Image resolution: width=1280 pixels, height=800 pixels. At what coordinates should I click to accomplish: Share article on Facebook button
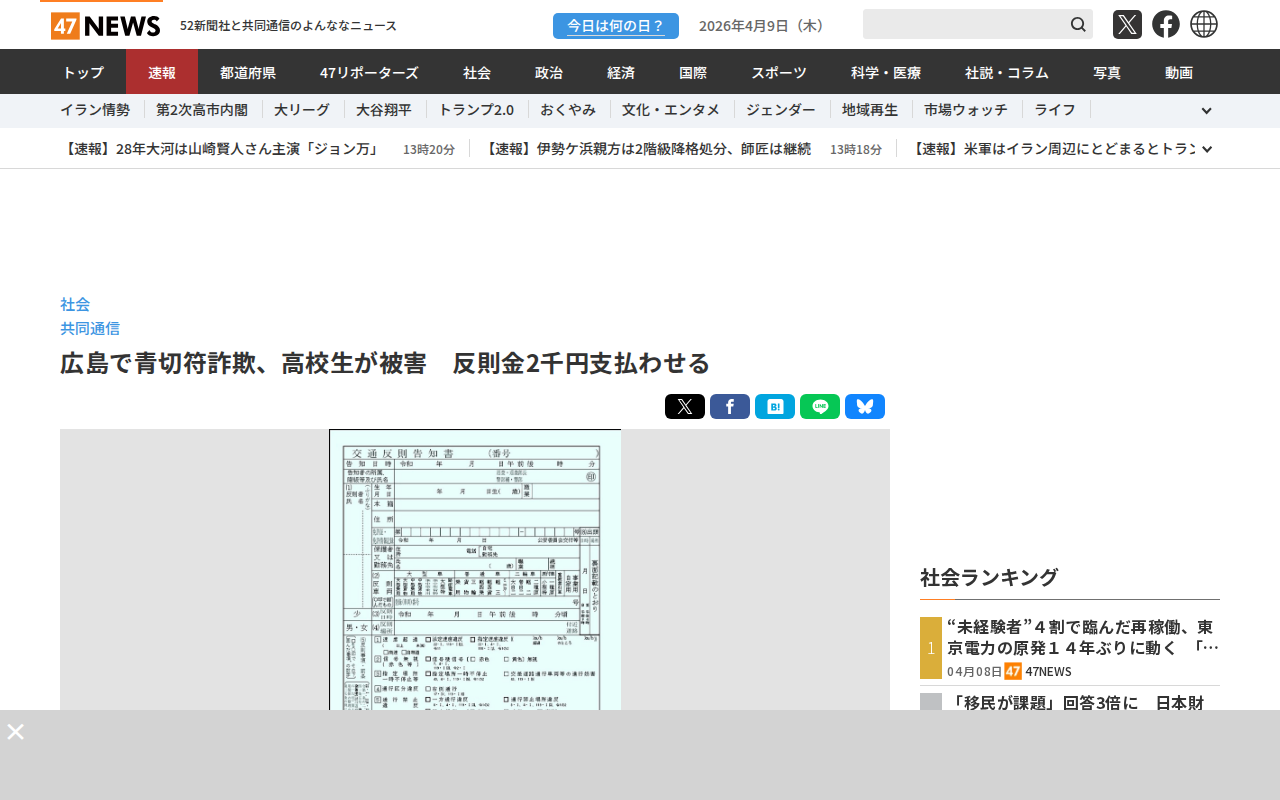pos(730,407)
